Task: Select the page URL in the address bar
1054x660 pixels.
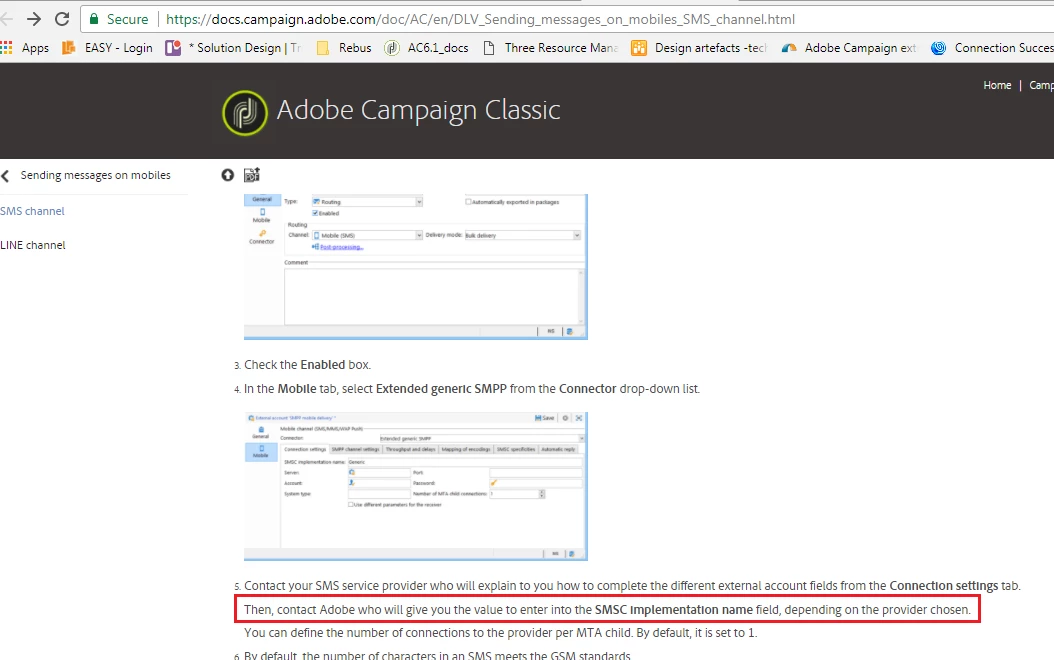Action: click(x=480, y=19)
